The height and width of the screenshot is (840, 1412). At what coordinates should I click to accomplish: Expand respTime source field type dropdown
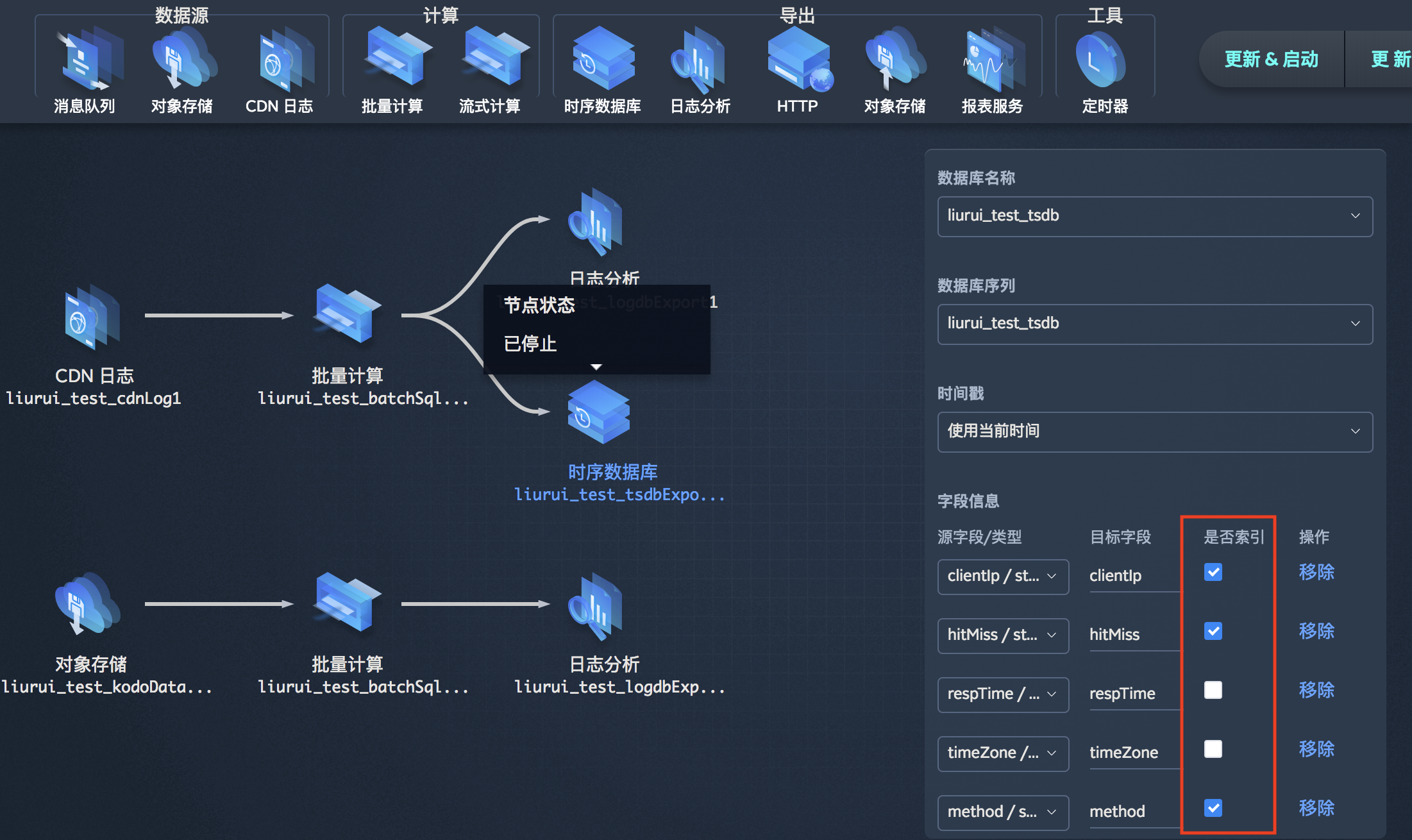pyautogui.click(x=1003, y=694)
